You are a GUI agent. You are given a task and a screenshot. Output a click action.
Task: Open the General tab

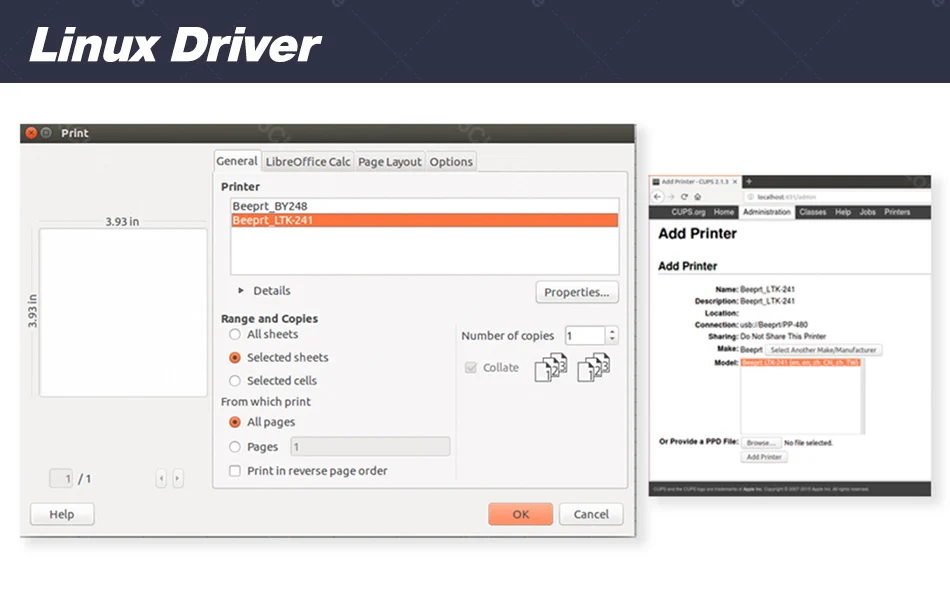tap(237, 161)
